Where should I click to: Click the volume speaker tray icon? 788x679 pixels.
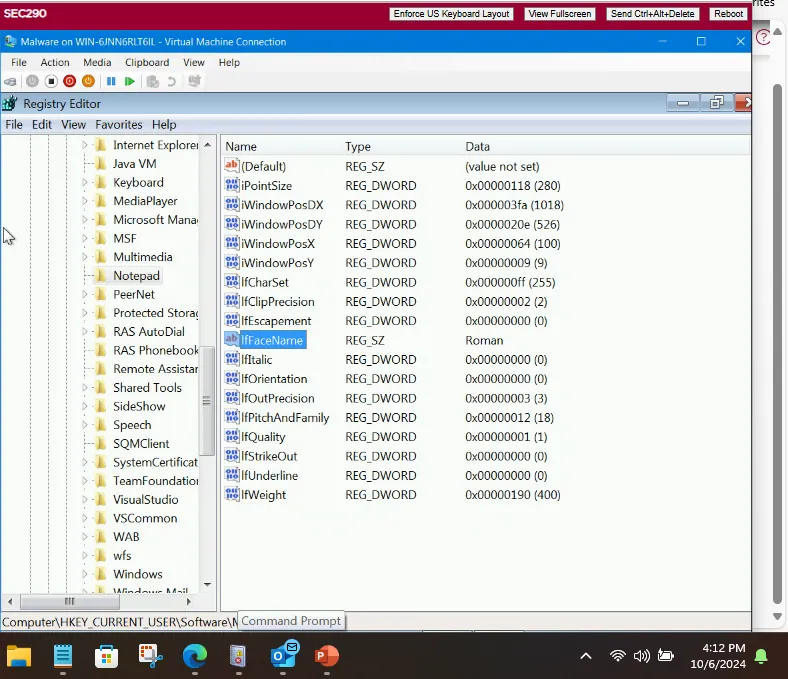[x=642, y=656]
